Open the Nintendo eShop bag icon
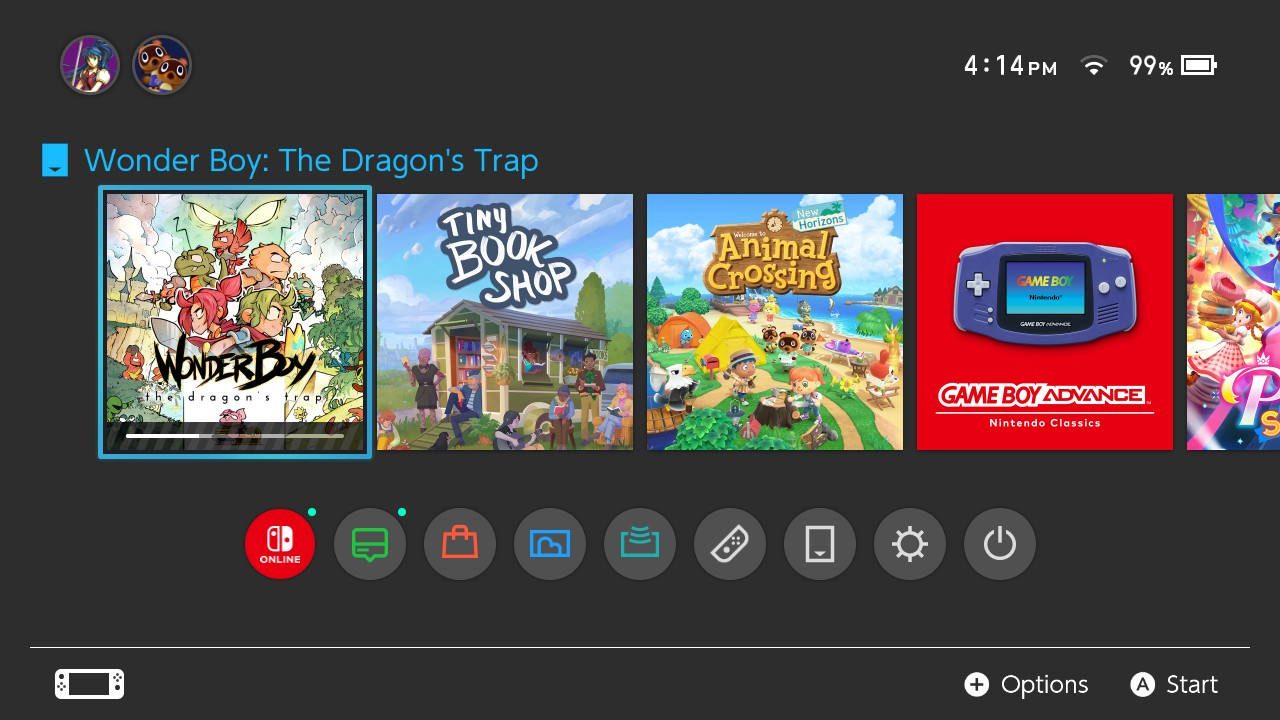 click(460, 544)
